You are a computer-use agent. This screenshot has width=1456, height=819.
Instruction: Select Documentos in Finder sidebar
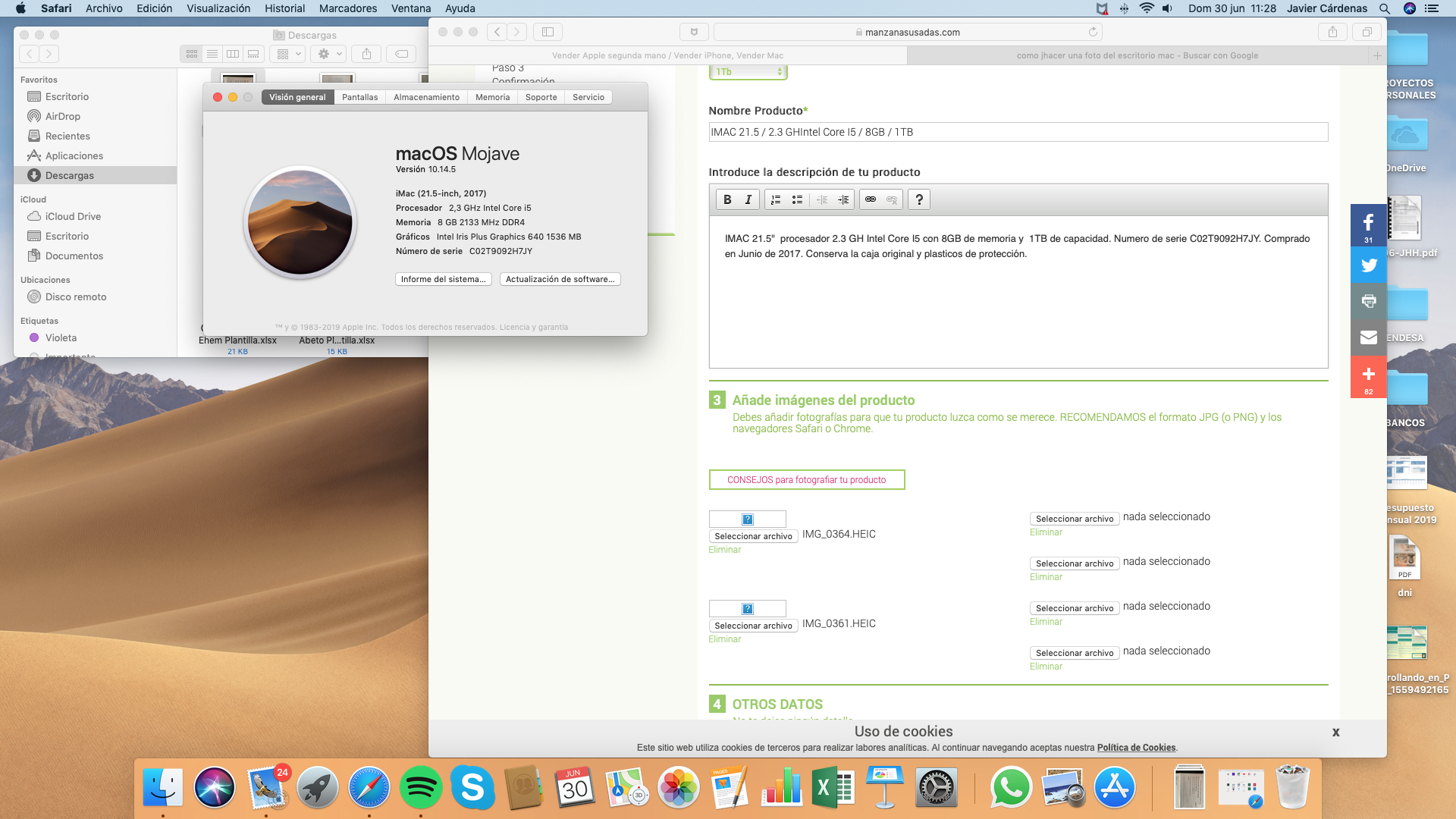click(x=96, y=256)
